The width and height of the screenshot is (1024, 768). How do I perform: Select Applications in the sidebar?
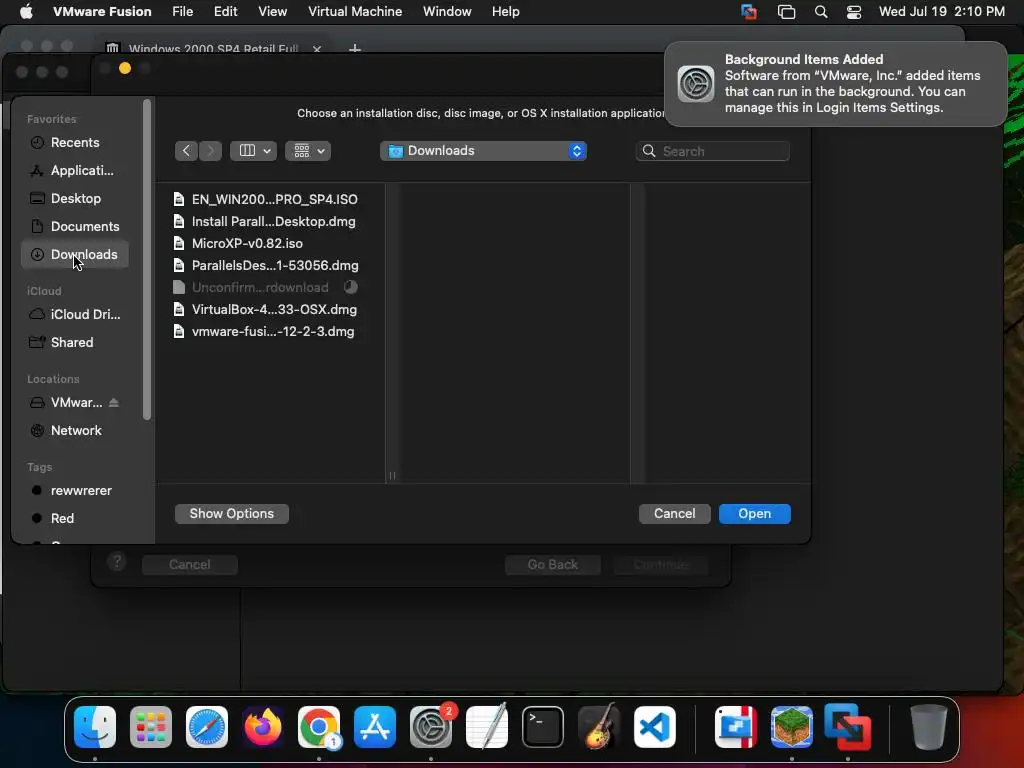point(74,170)
